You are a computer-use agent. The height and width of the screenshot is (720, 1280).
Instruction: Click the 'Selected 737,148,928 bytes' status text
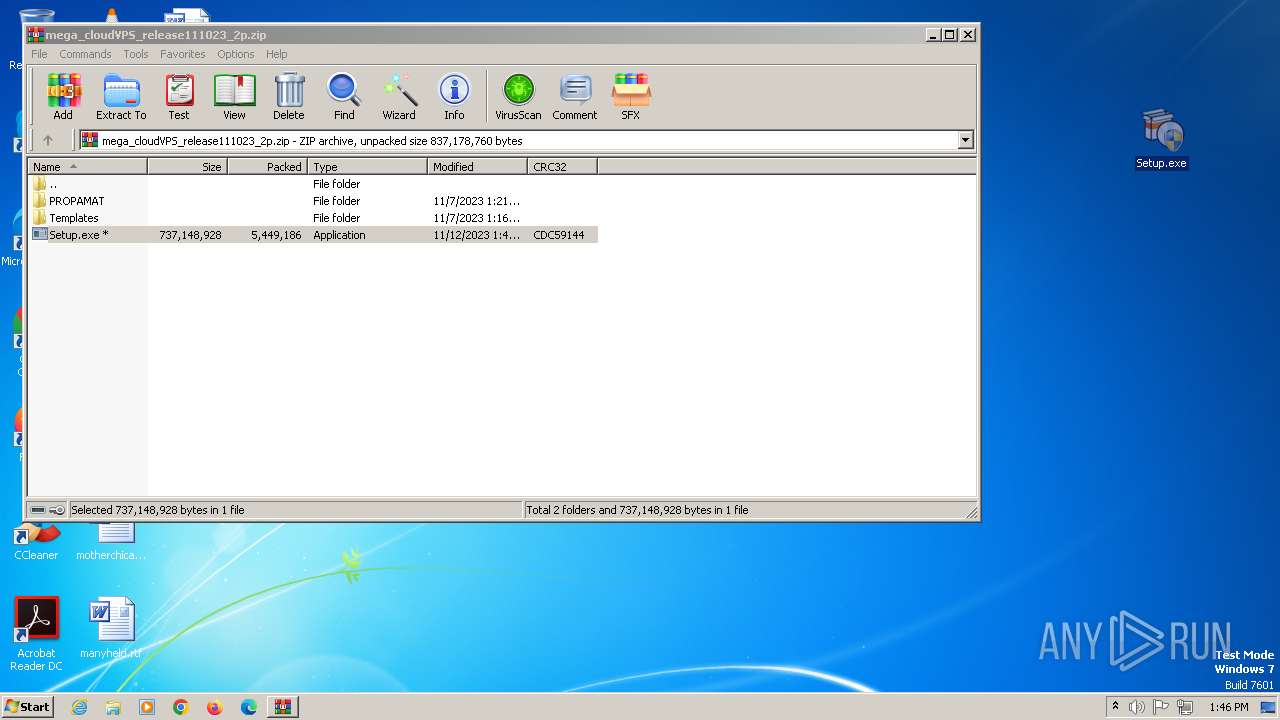coord(158,510)
